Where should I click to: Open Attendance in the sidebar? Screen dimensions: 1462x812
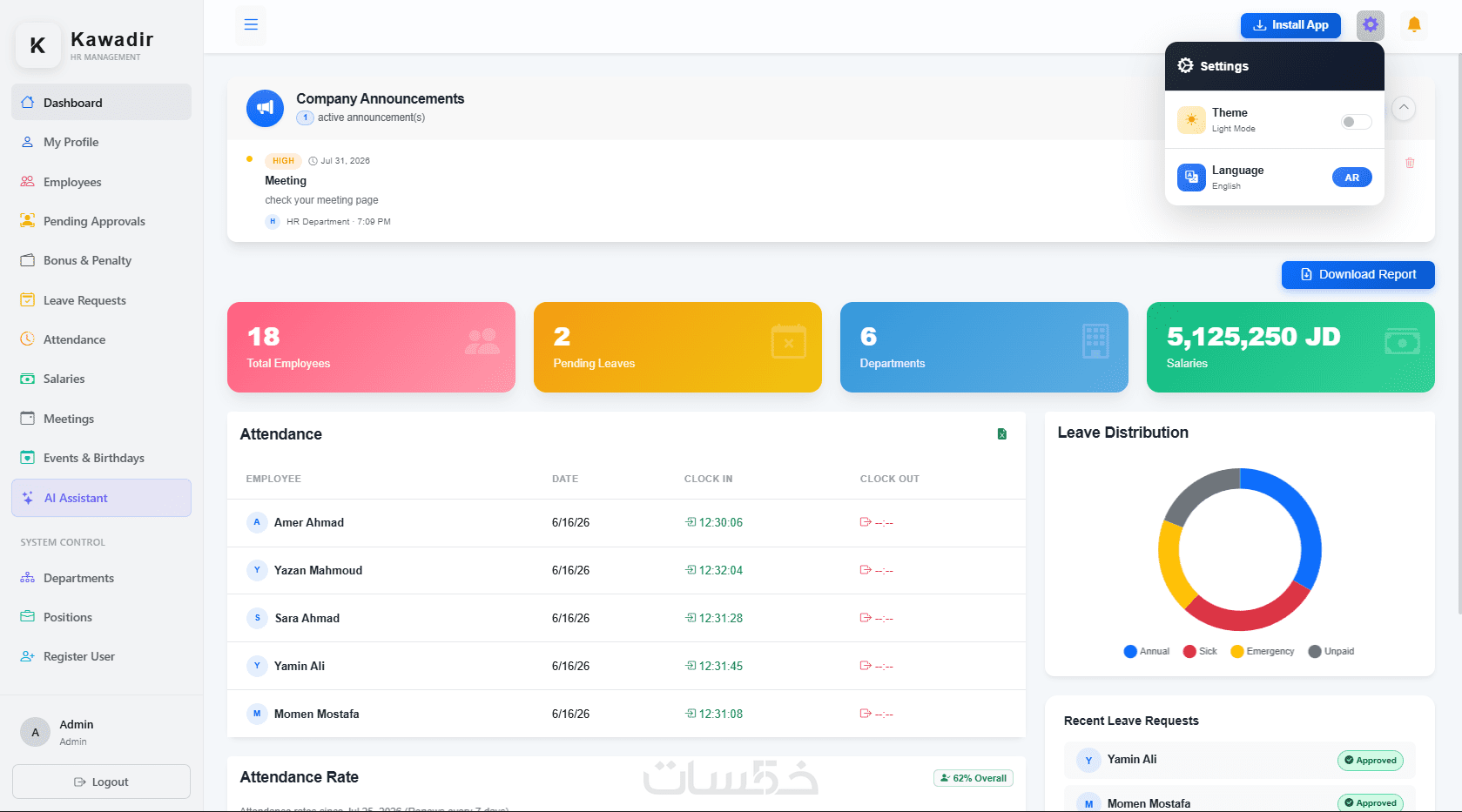(x=101, y=339)
